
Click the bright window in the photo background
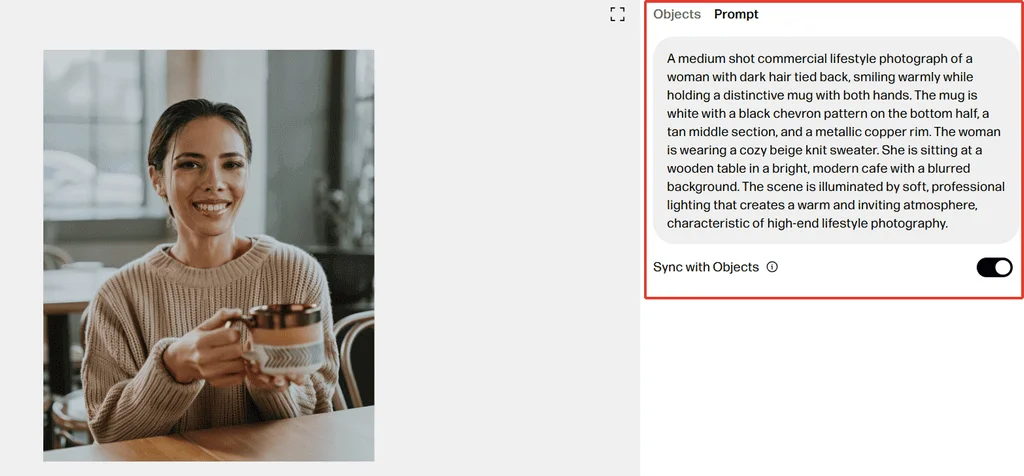(93, 131)
